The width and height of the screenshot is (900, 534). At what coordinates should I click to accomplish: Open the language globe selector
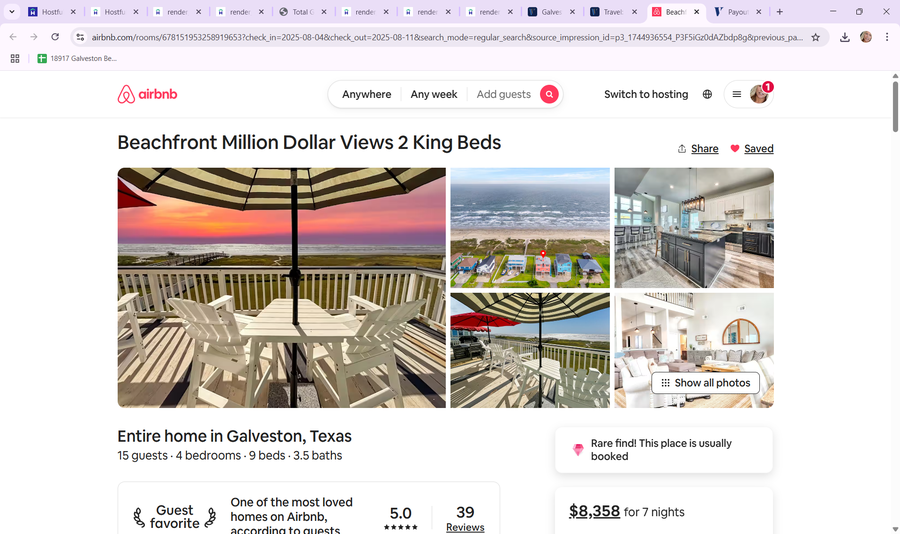707,94
